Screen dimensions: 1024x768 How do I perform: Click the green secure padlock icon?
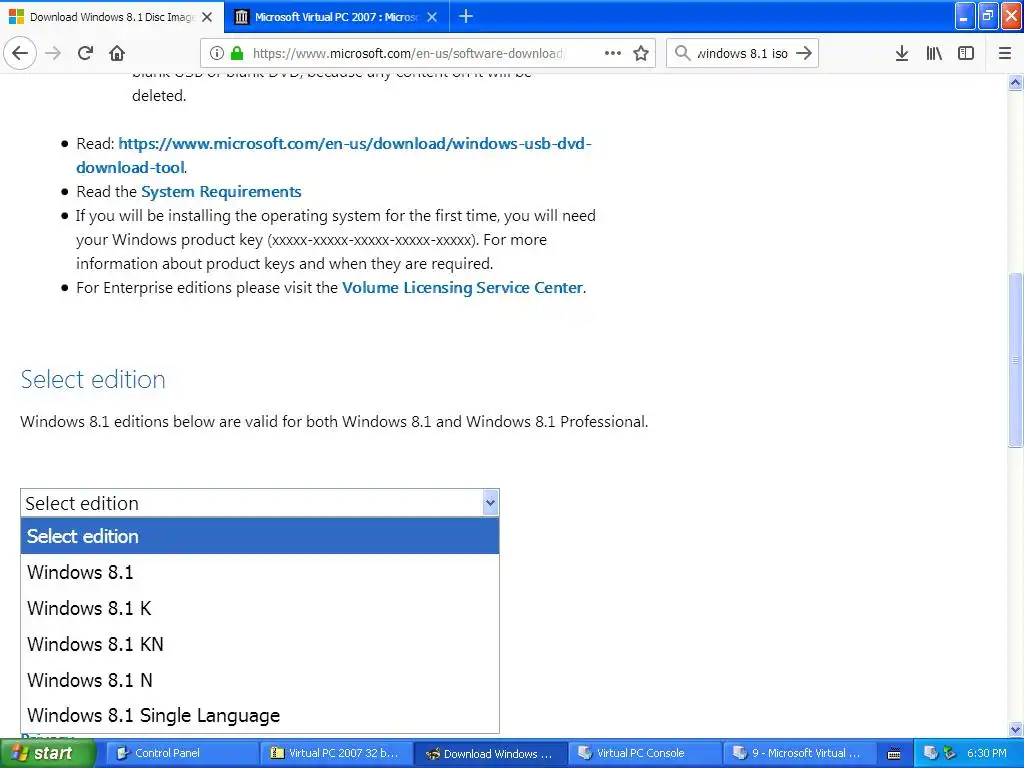[x=237, y=53]
